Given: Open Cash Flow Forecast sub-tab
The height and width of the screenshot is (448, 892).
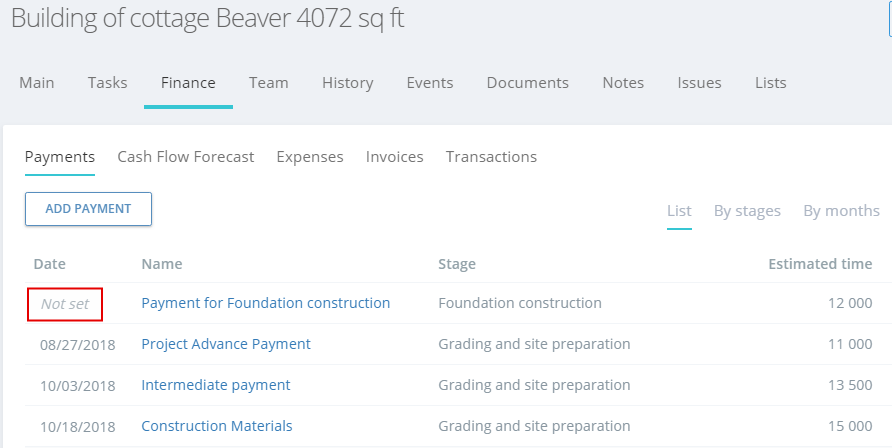Looking at the screenshot, I should point(185,157).
